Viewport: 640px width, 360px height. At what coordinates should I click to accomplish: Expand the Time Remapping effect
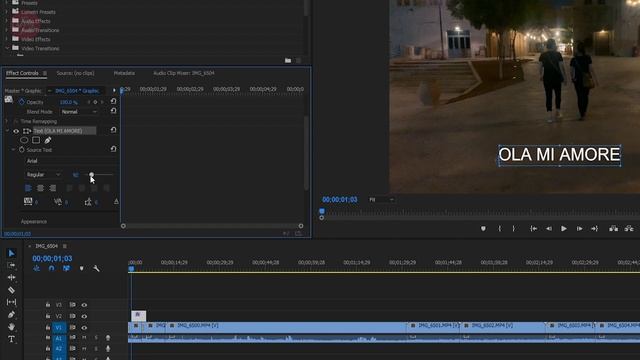click(7, 121)
